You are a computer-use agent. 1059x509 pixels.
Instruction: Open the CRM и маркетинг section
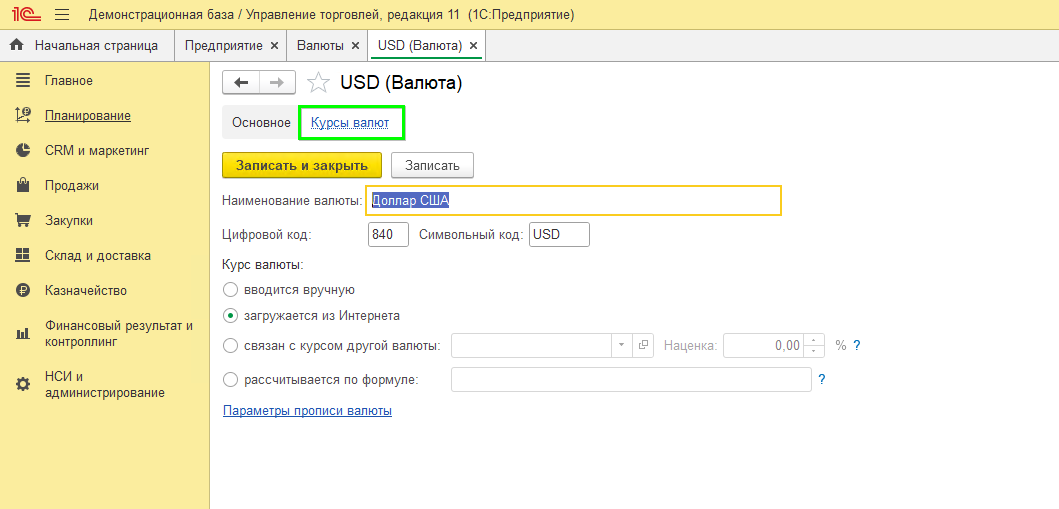[x=97, y=151]
